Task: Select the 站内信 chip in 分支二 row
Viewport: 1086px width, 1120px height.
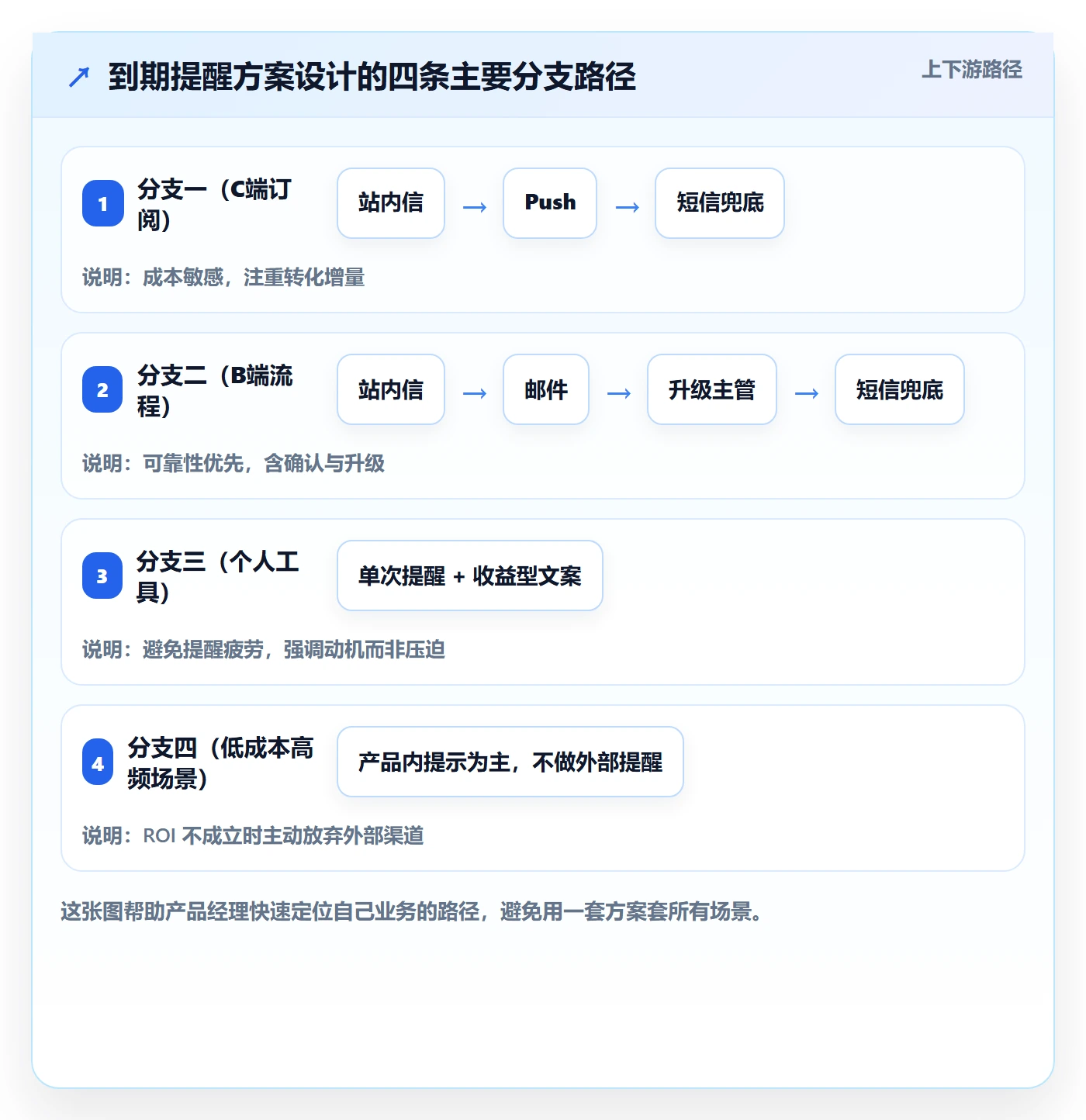Action: [x=391, y=389]
